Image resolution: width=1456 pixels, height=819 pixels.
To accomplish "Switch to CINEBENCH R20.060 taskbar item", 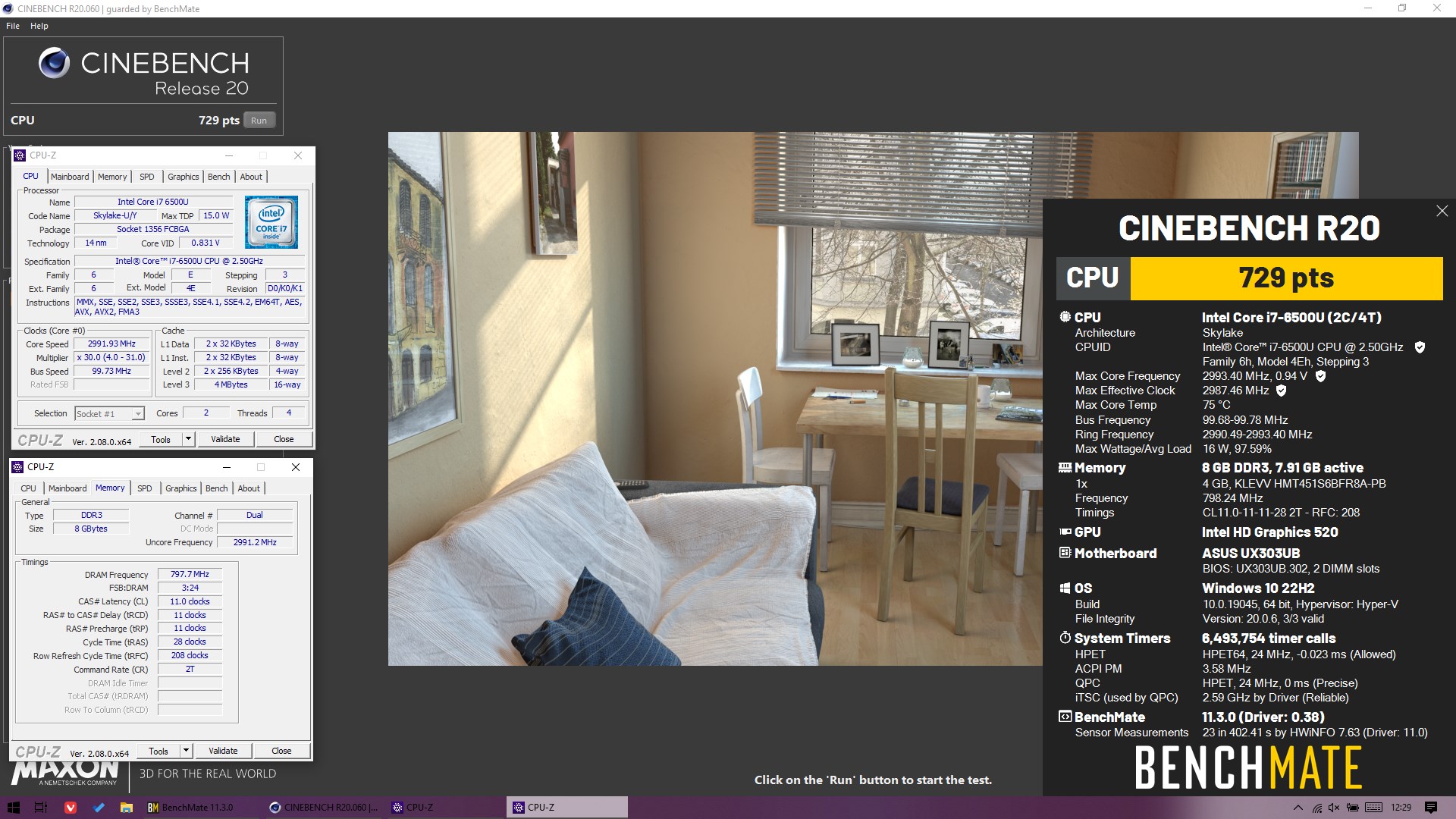I will [324, 808].
